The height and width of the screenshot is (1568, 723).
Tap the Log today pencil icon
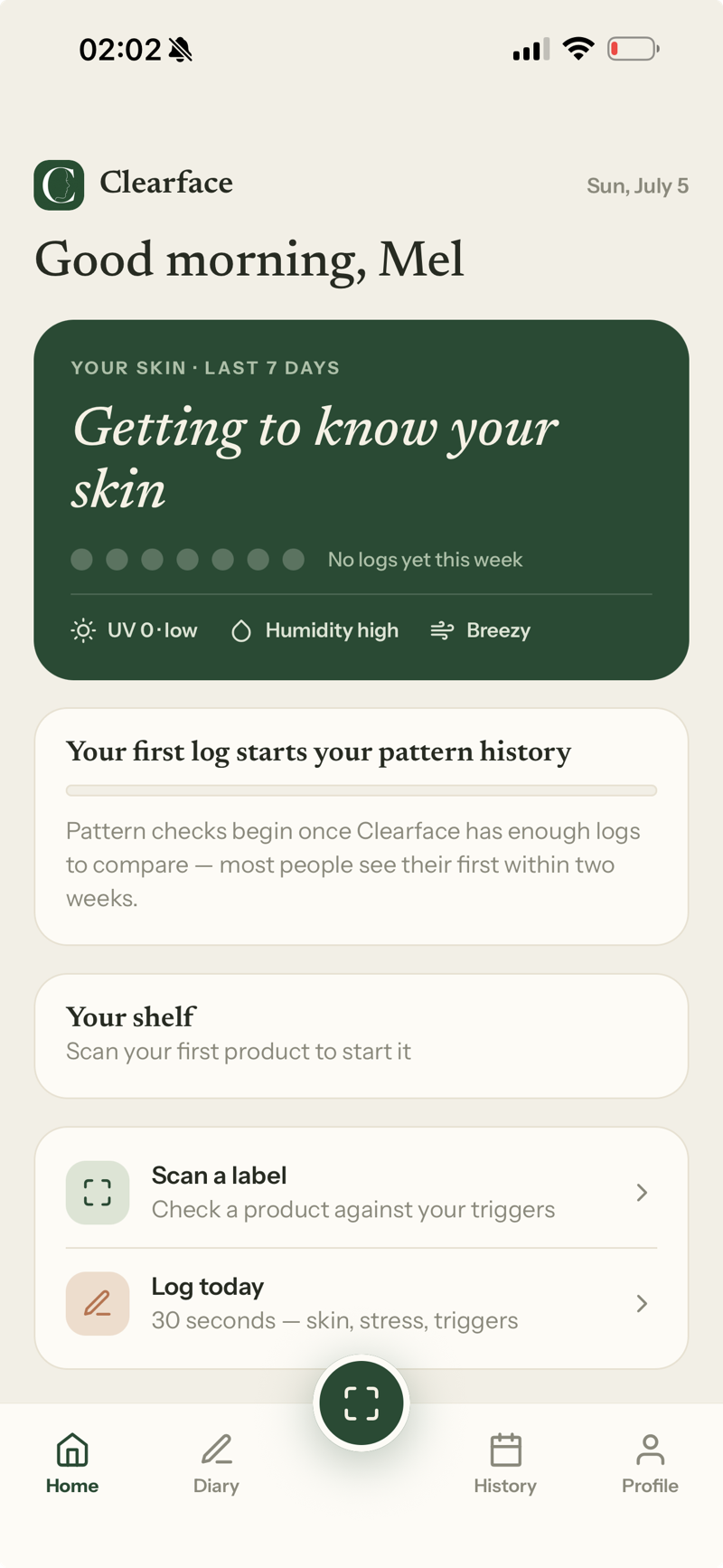tap(98, 1303)
